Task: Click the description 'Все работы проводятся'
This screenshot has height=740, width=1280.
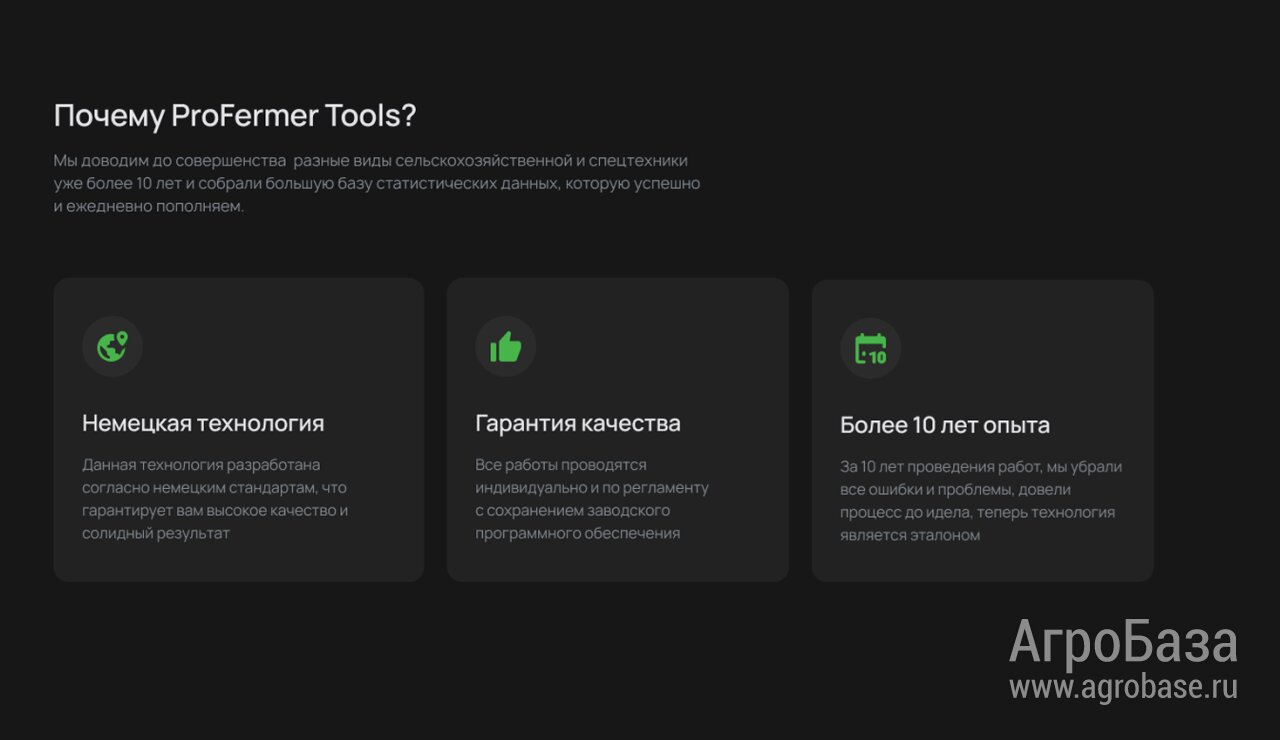Action: tap(592, 499)
